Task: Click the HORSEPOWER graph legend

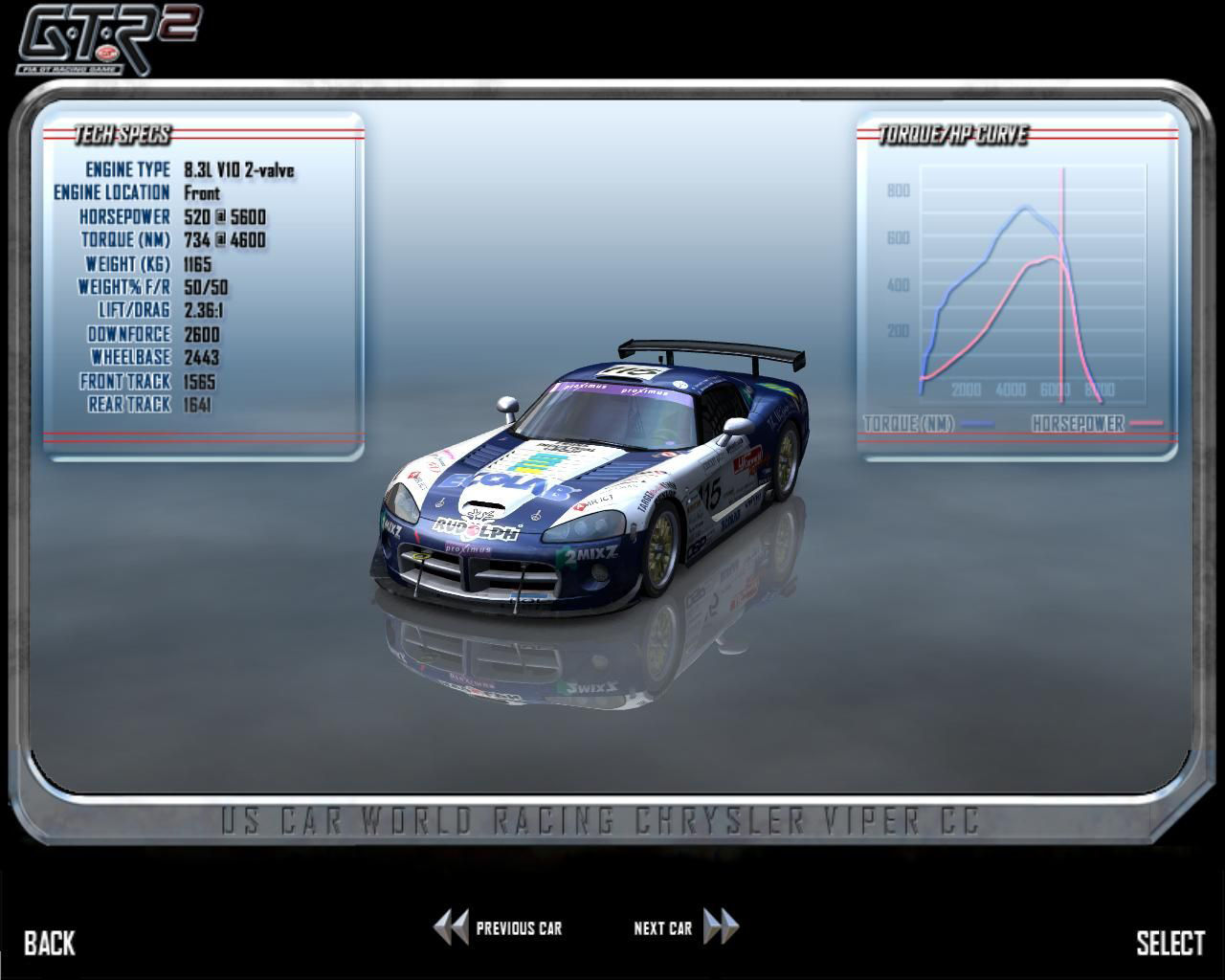Action: click(x=1078, y=423)
